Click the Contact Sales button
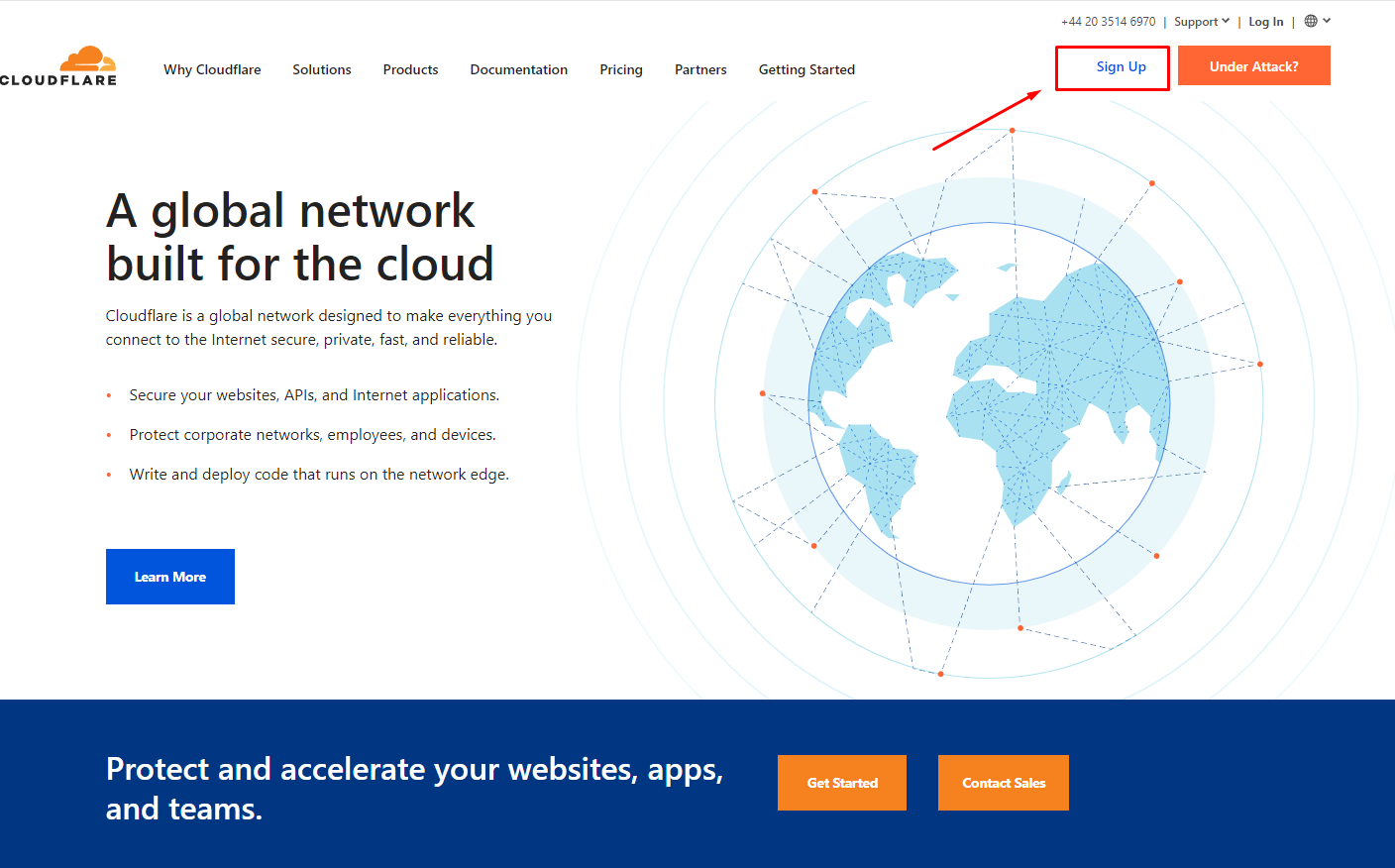This screenshot has width=1395, height=868. tap(1004, 783)
